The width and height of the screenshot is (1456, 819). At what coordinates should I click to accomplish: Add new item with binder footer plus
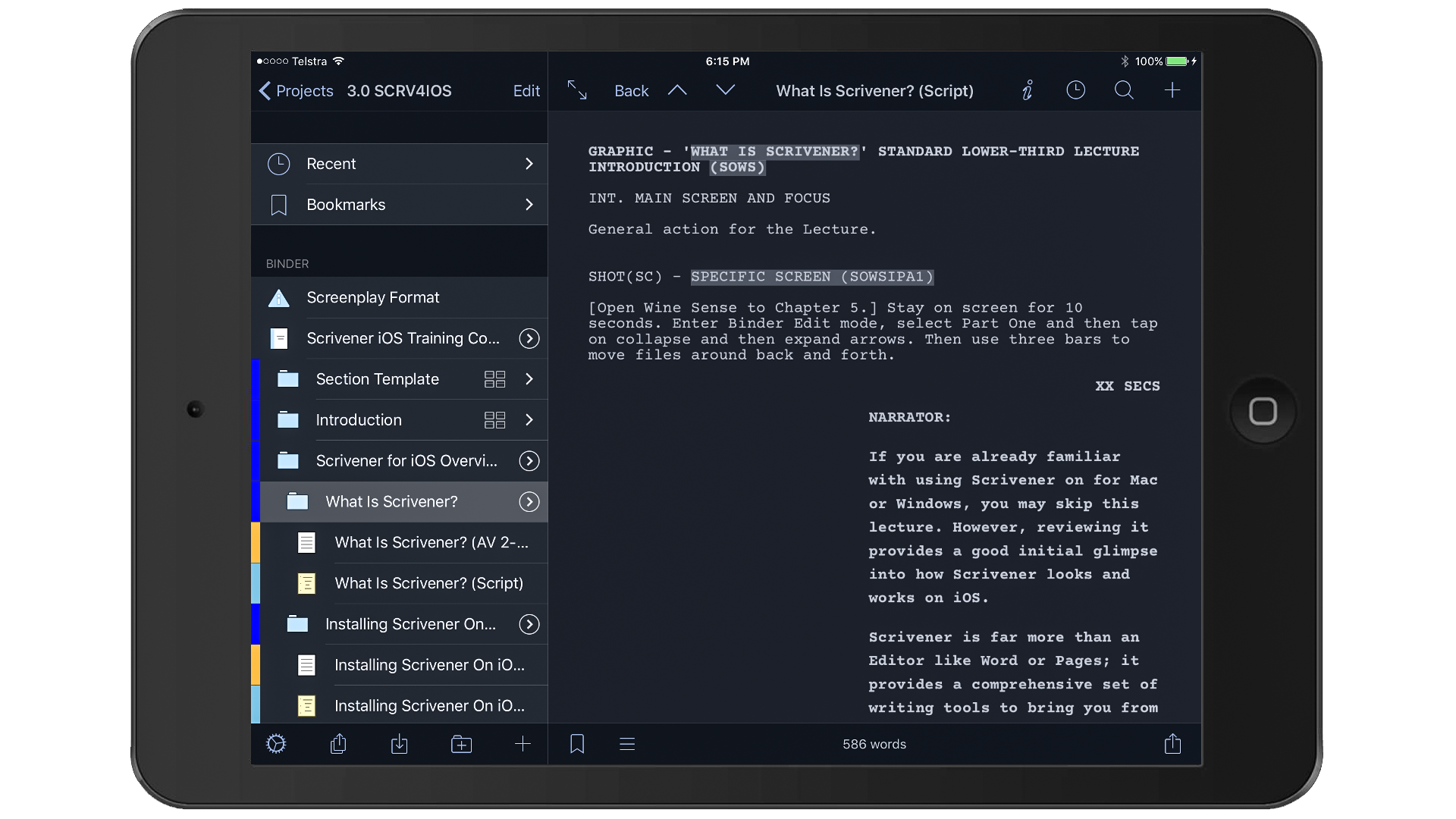523,744
